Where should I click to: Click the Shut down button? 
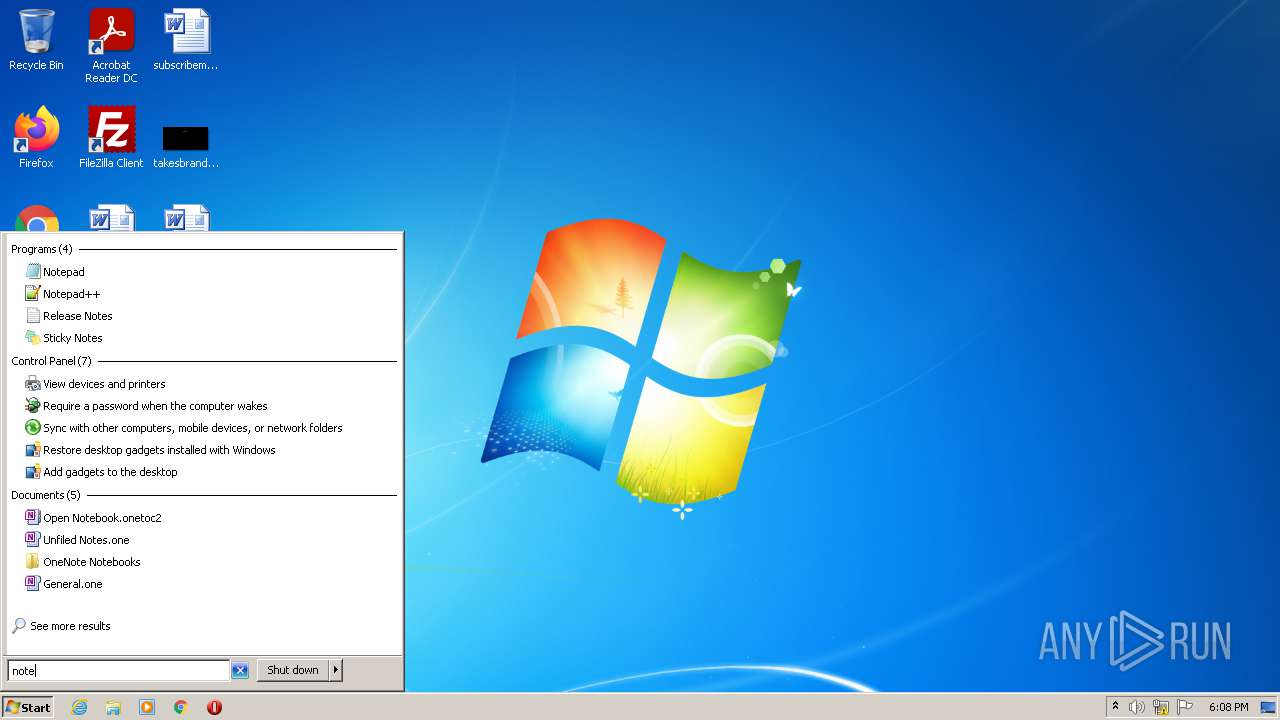pyautogui.click(x=293, y=670)
